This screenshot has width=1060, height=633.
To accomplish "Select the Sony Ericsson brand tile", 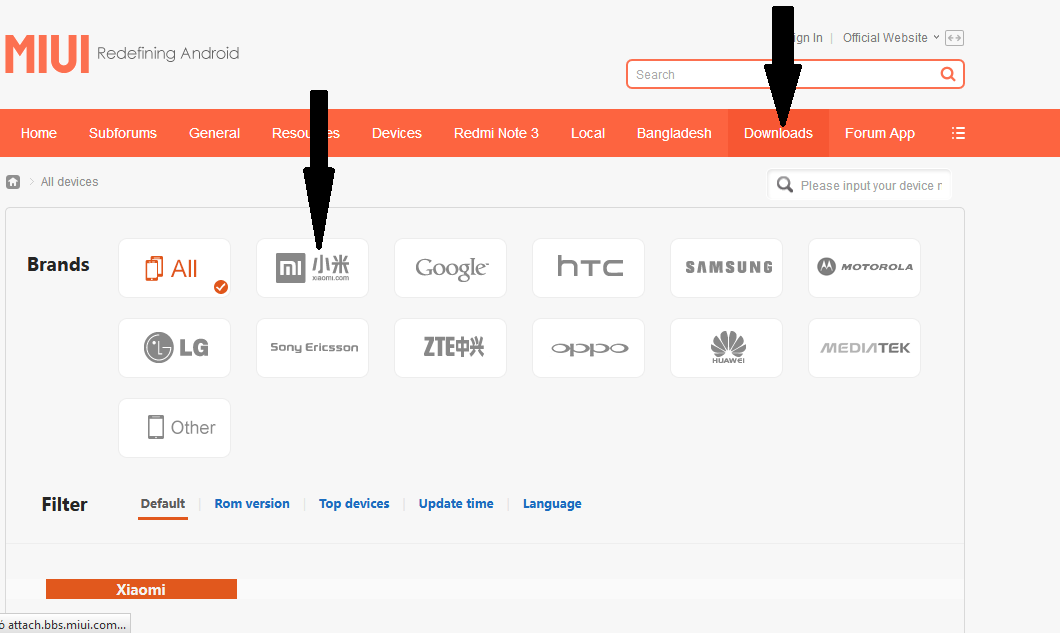I will 312,348.
